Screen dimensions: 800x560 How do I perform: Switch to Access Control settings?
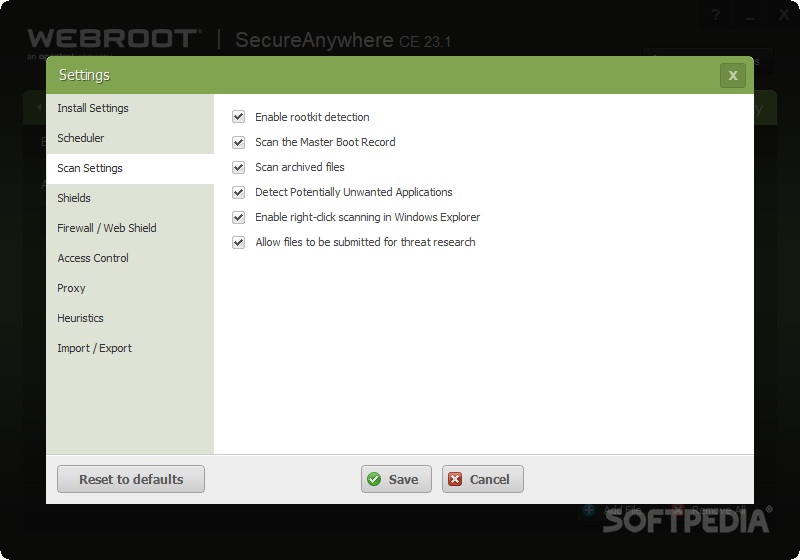(x=130, y=259)
